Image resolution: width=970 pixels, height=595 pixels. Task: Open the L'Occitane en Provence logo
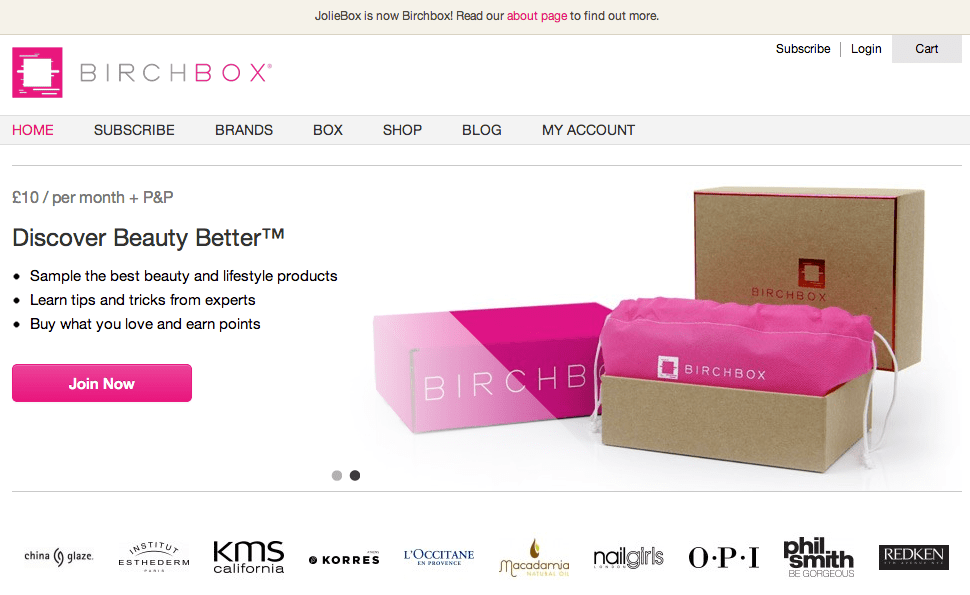(439, 557)
